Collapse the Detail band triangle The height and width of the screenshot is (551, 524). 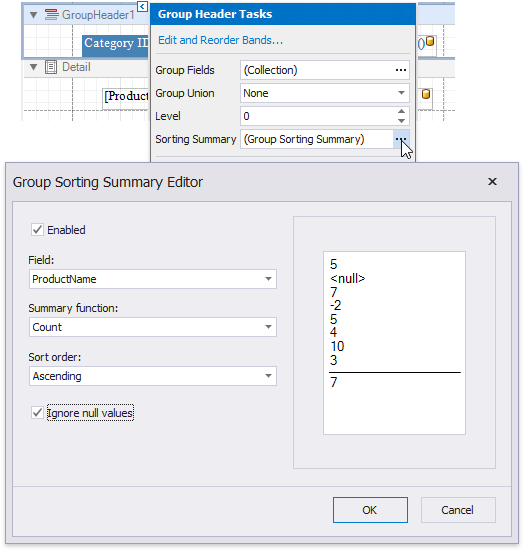(x=33, y=67)
